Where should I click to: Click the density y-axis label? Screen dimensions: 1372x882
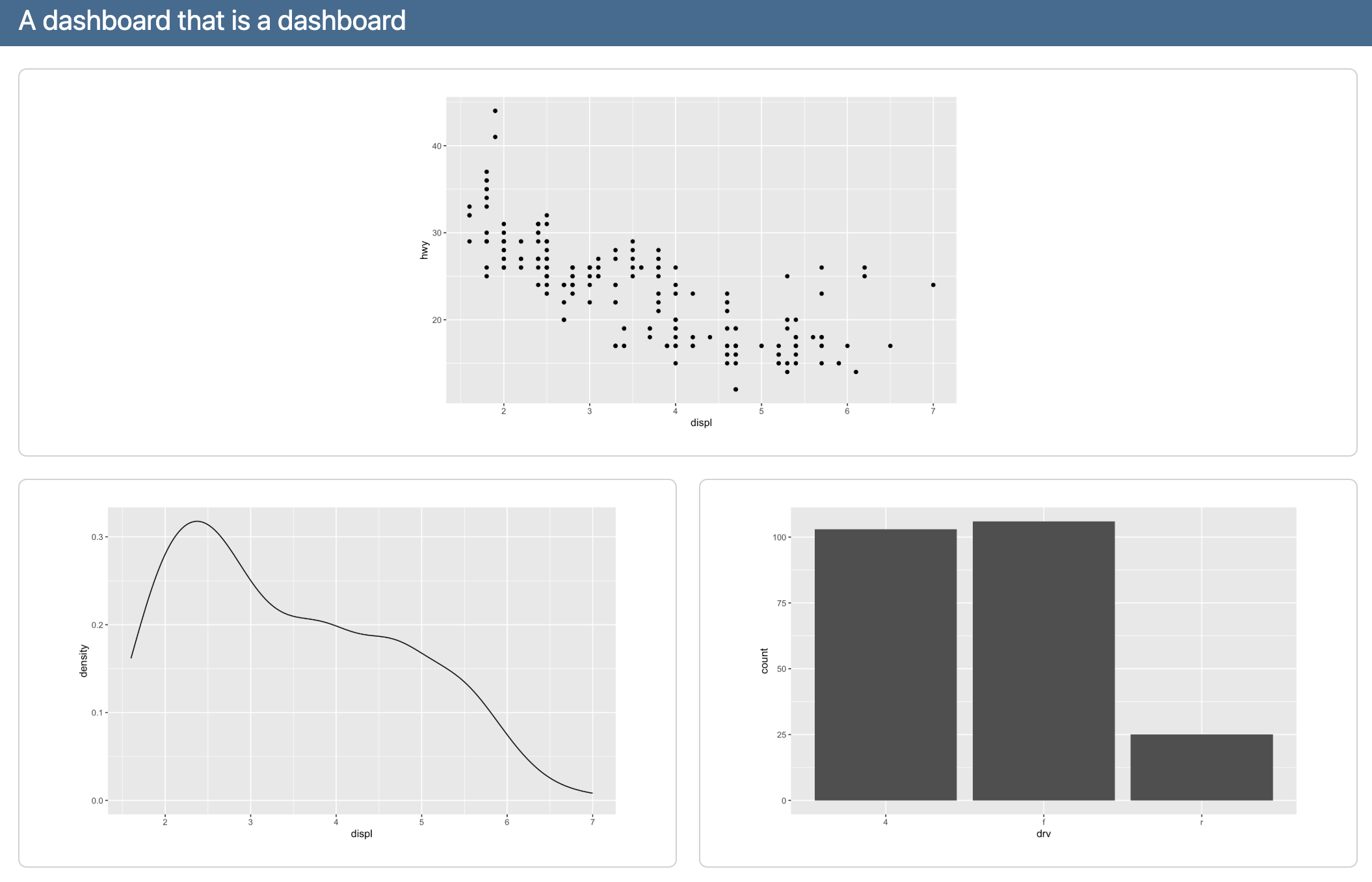point(83,661)
